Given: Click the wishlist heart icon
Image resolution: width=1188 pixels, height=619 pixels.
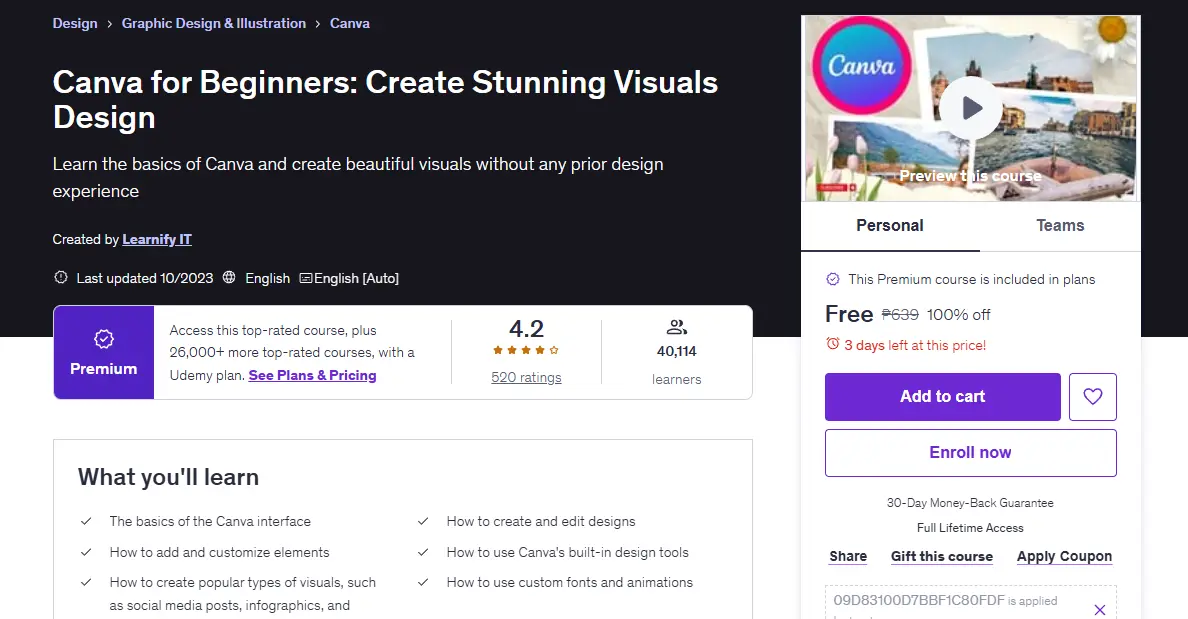Looking at the screenshot, I should pyautogui.click(x=1093, y=396).
